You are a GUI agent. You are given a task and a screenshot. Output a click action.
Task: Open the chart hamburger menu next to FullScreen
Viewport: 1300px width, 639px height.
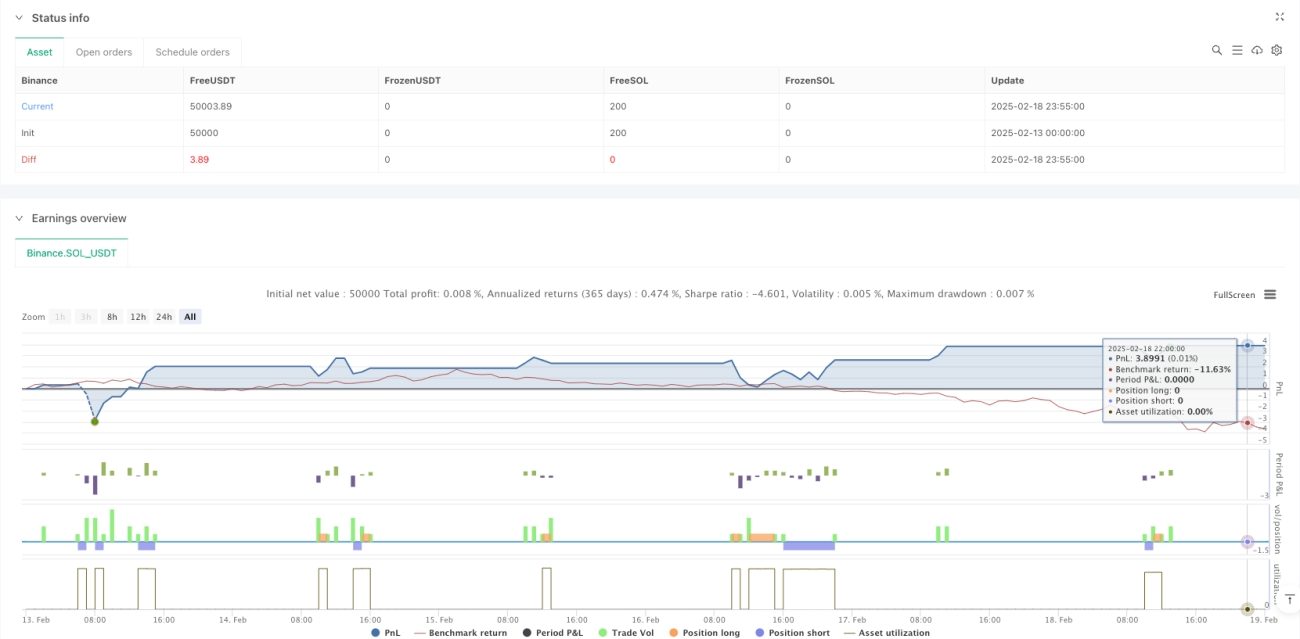[x=1270, y=294]
